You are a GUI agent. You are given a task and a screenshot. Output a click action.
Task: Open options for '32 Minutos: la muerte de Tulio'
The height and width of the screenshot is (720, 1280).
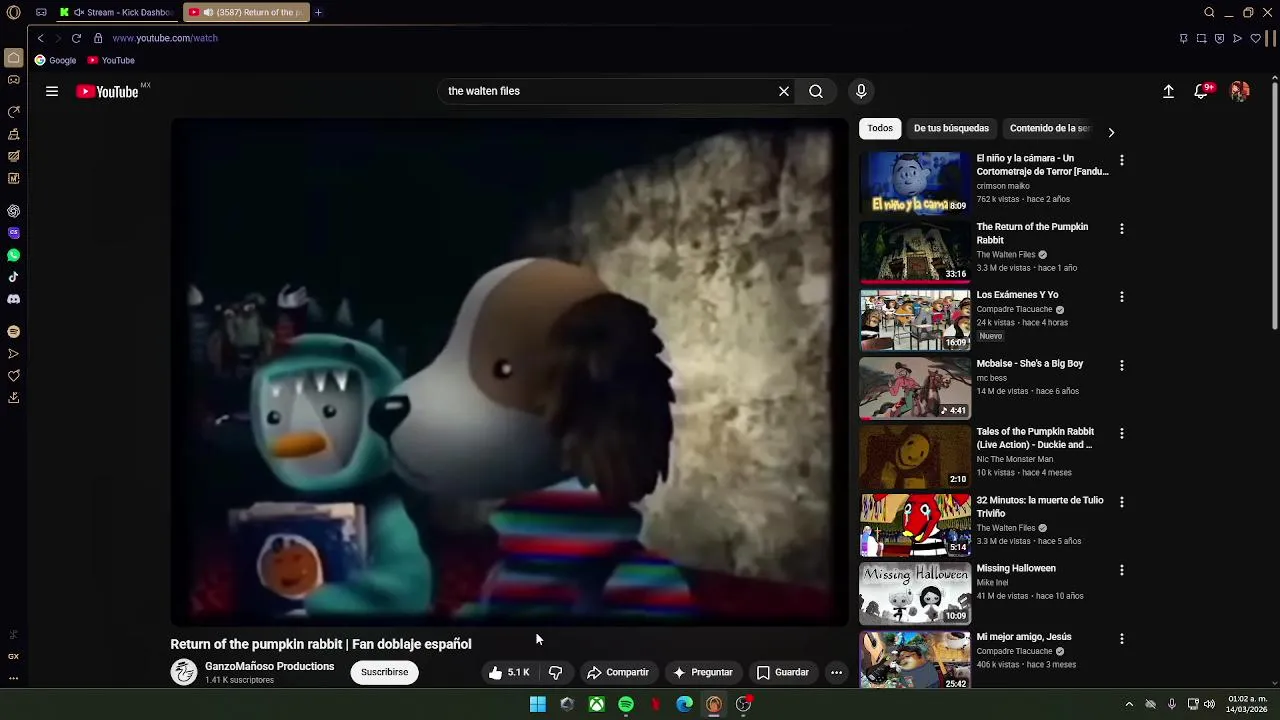1122,502
